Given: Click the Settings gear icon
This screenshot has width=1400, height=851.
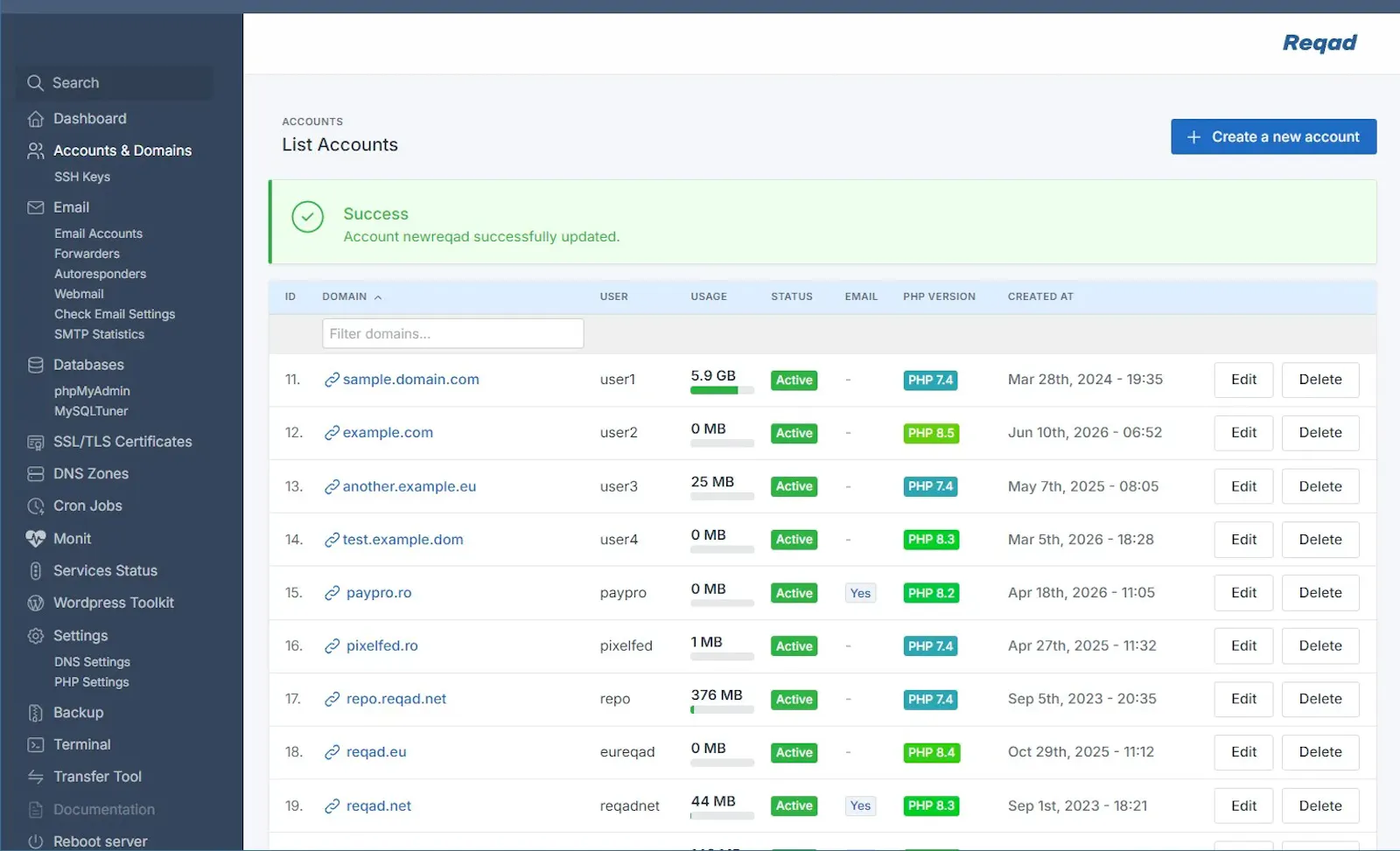Looking at the screenshot, I should (36, 636).
